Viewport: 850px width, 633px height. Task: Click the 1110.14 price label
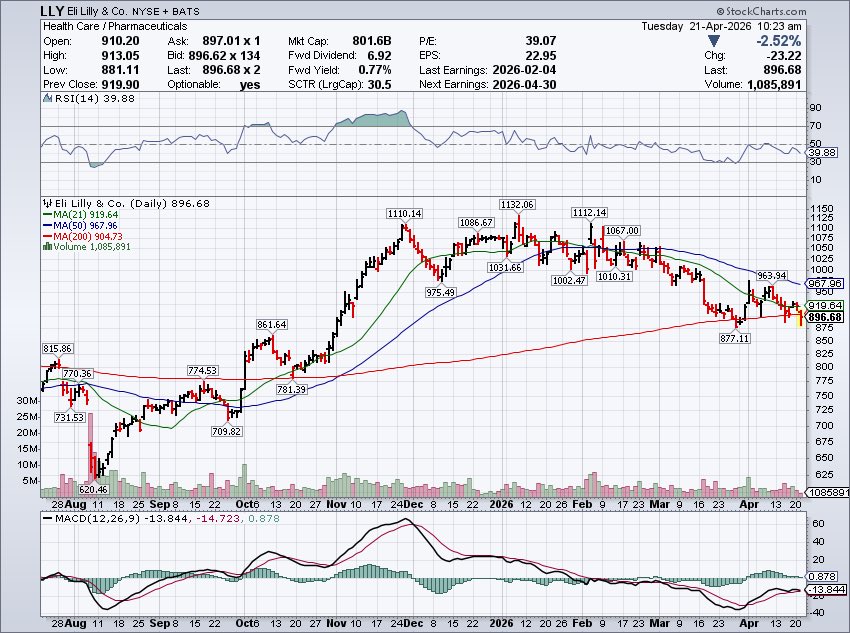pyautogui.click(x=404, y=214)
